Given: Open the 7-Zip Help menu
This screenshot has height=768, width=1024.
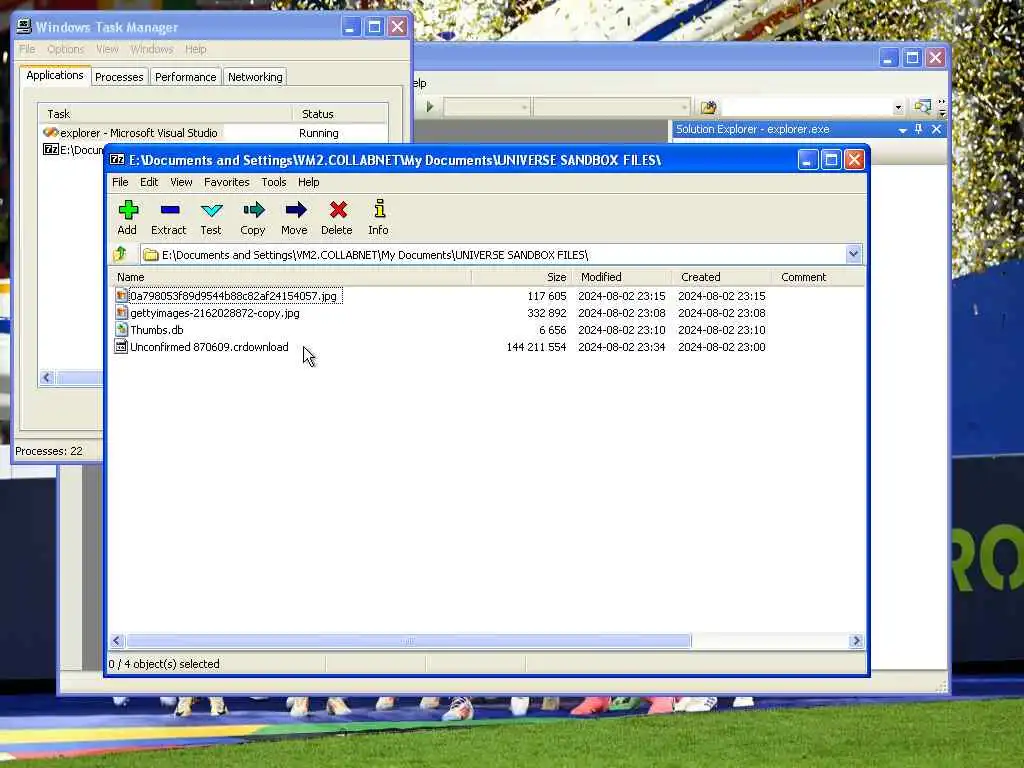Looking at the screenshot, I should coord(308,182).
